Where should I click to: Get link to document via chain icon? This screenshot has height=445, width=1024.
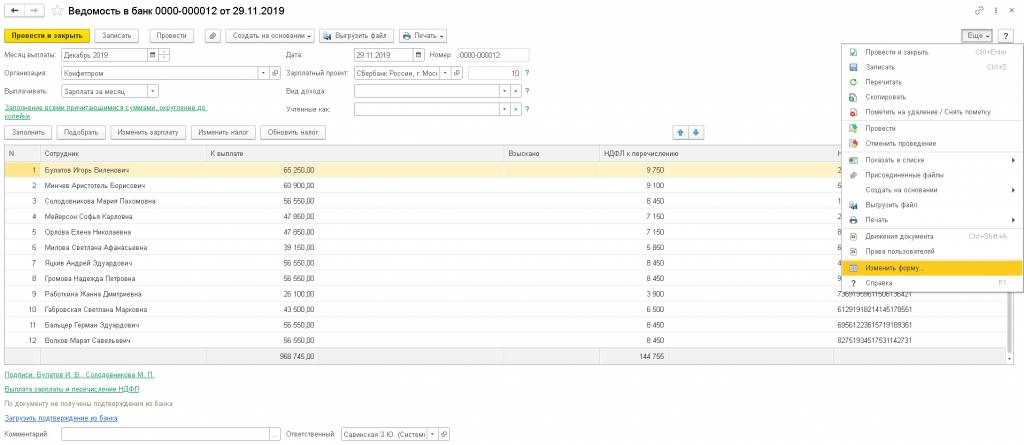pos(979,11)
